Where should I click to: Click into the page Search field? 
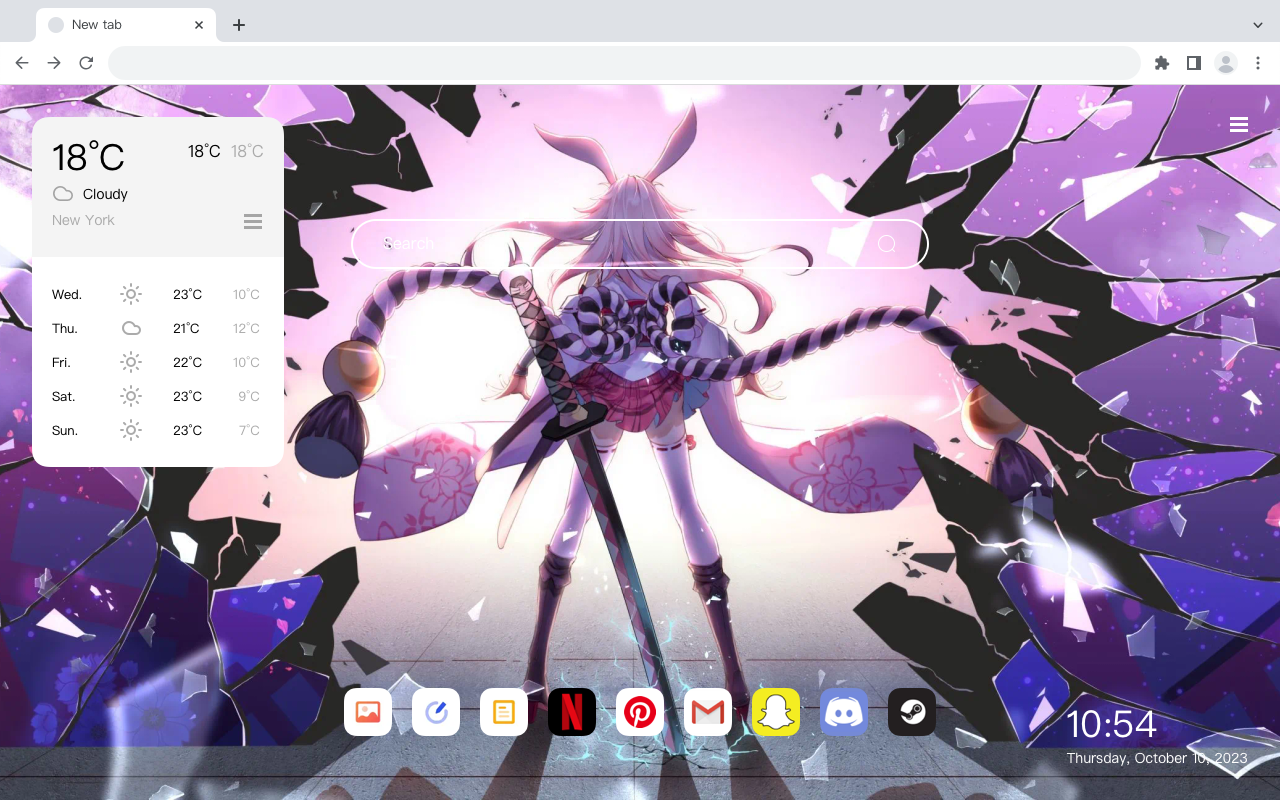click(640, 244)
